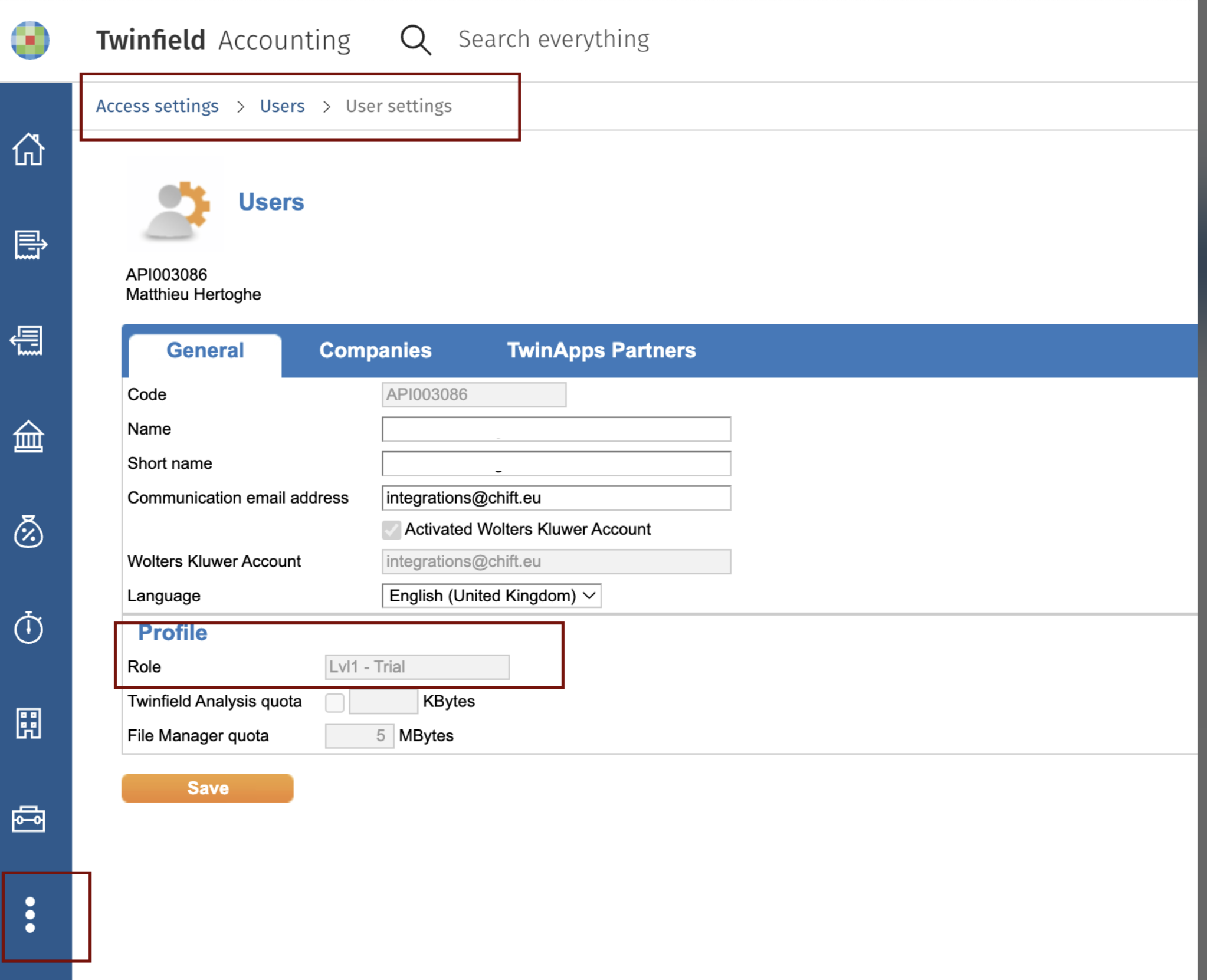Enable the Twinfield Analysis quota checkbox
The image size is (1207, 980).
pyautogui.click(x=334, y=702)
